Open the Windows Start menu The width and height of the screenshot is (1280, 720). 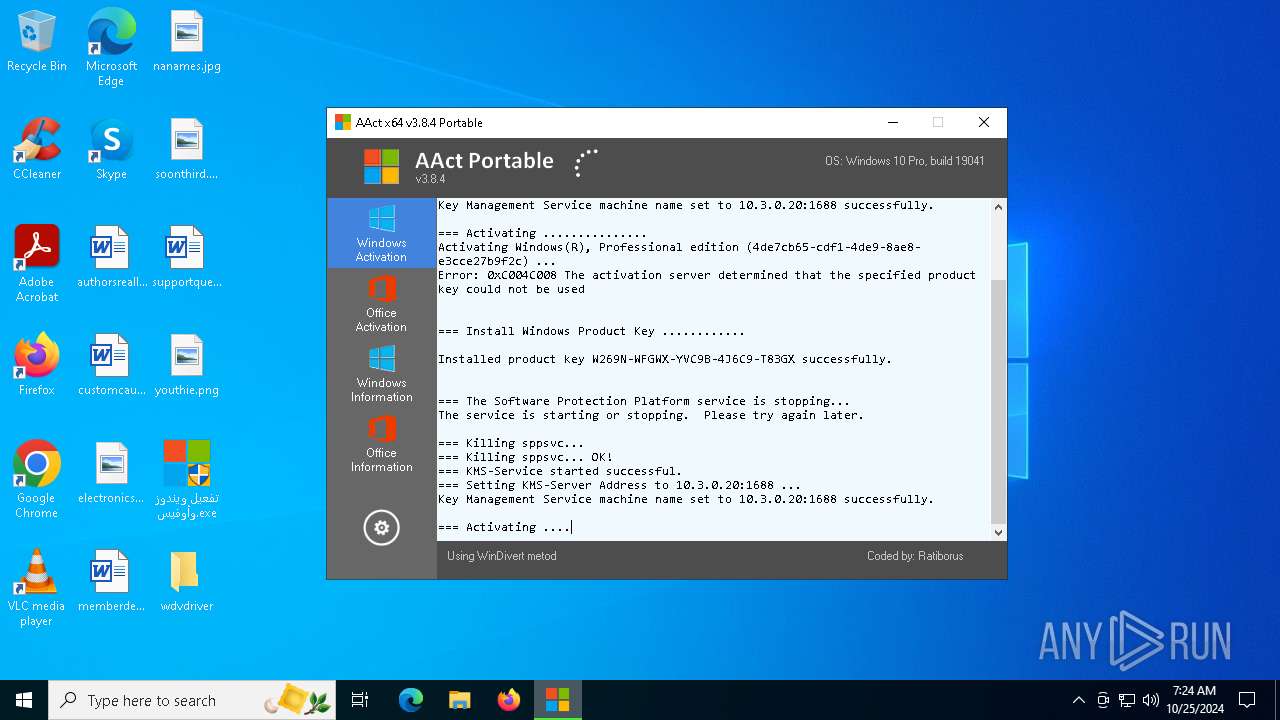tap(24, 700)
